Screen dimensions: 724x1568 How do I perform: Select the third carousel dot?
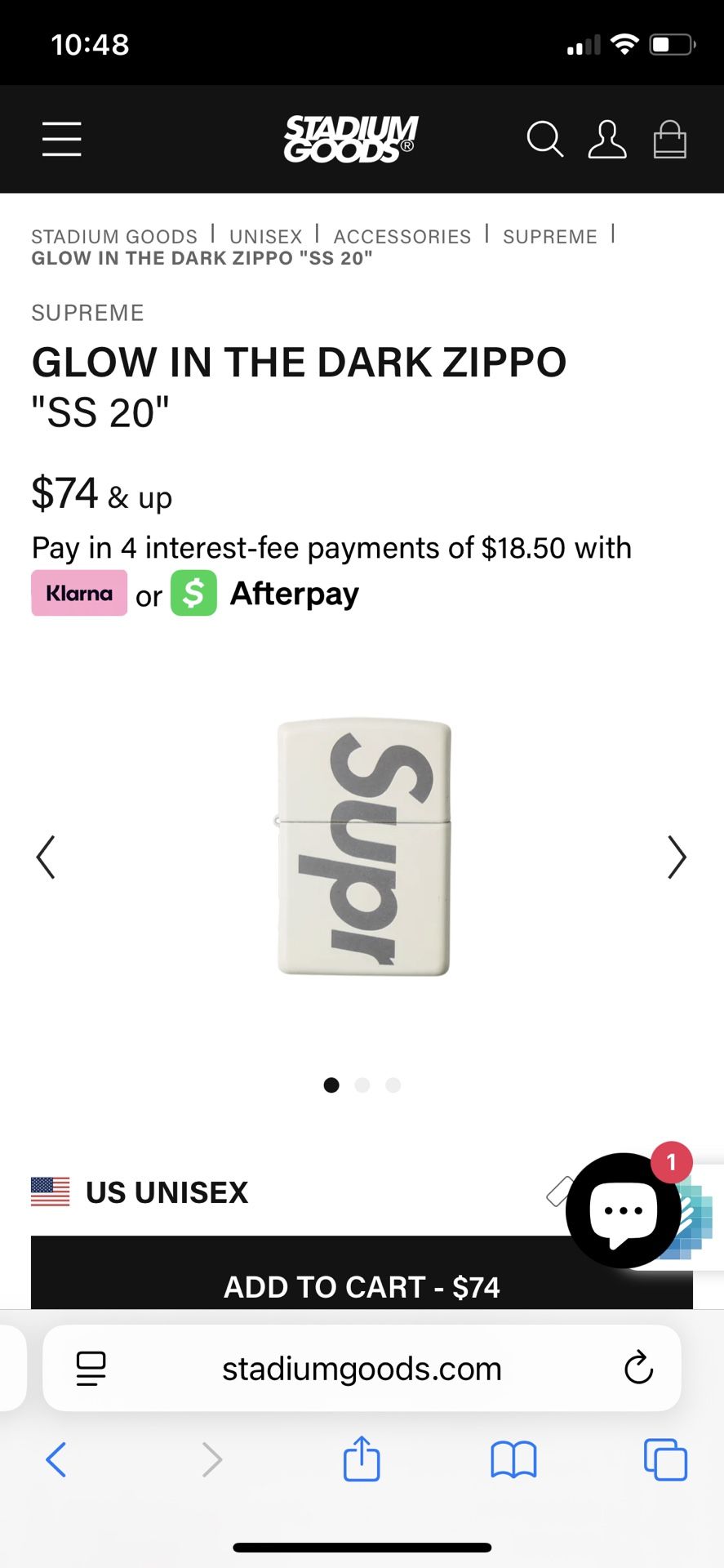pyautogui.click(x=393, y=1085)
